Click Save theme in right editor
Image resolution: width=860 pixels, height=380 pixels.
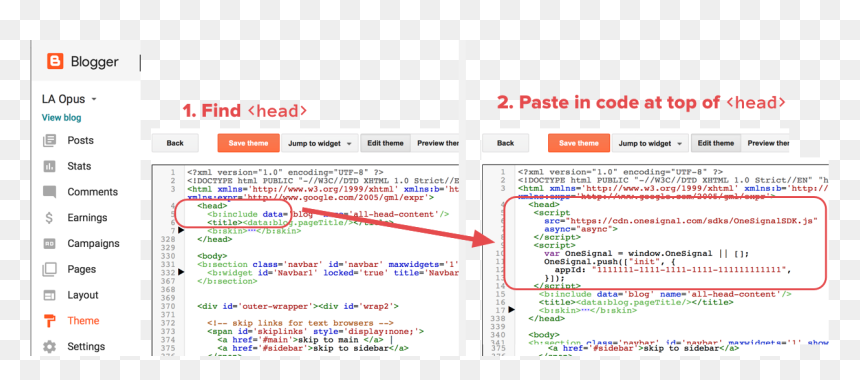tap(579, 143)
